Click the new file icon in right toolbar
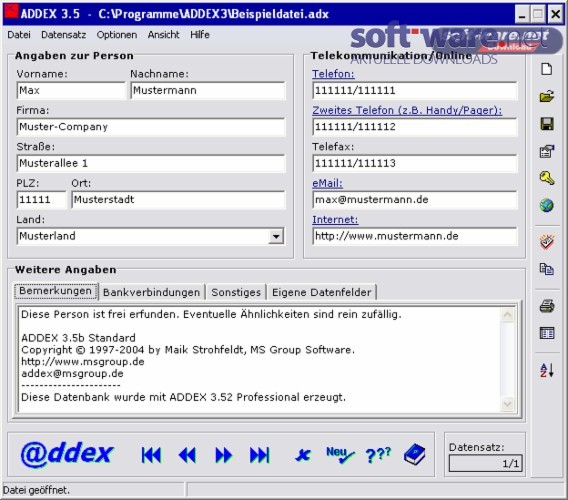This screenshot has height=500, width=568. 547,69
